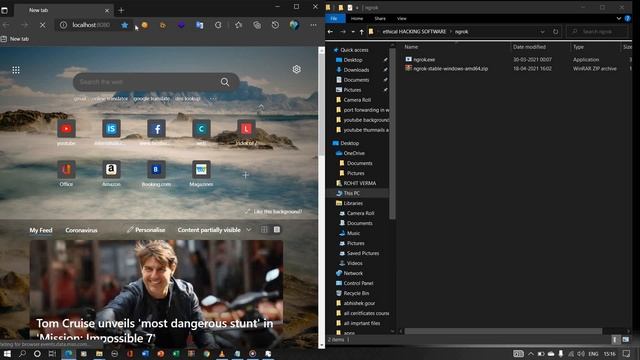Add a new quick link tile
This screenshot has width=640, height=360.
(x=245, y=175)
